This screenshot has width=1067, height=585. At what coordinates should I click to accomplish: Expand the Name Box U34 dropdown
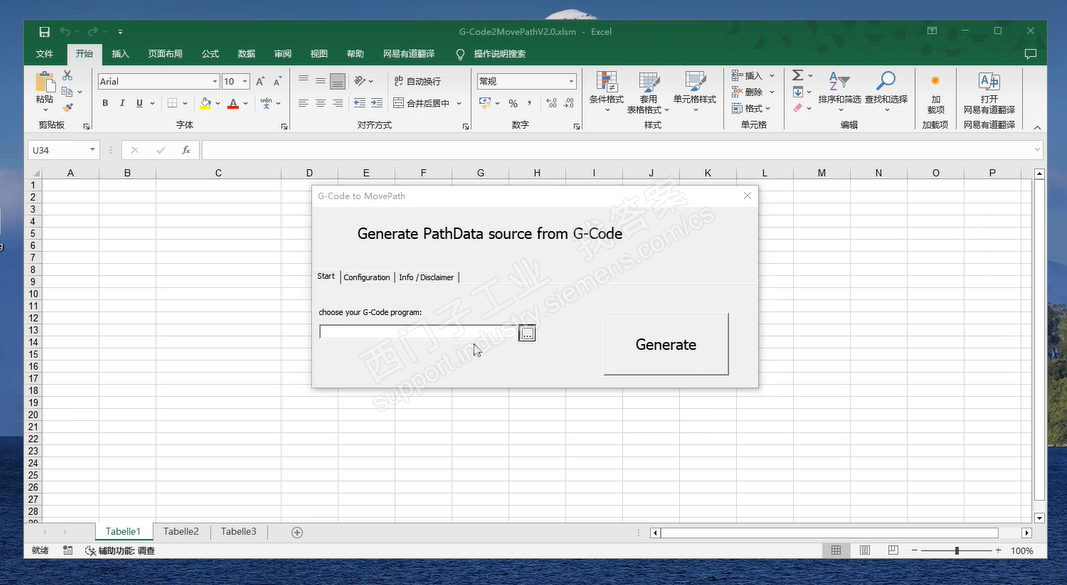[x=93, y=150]
